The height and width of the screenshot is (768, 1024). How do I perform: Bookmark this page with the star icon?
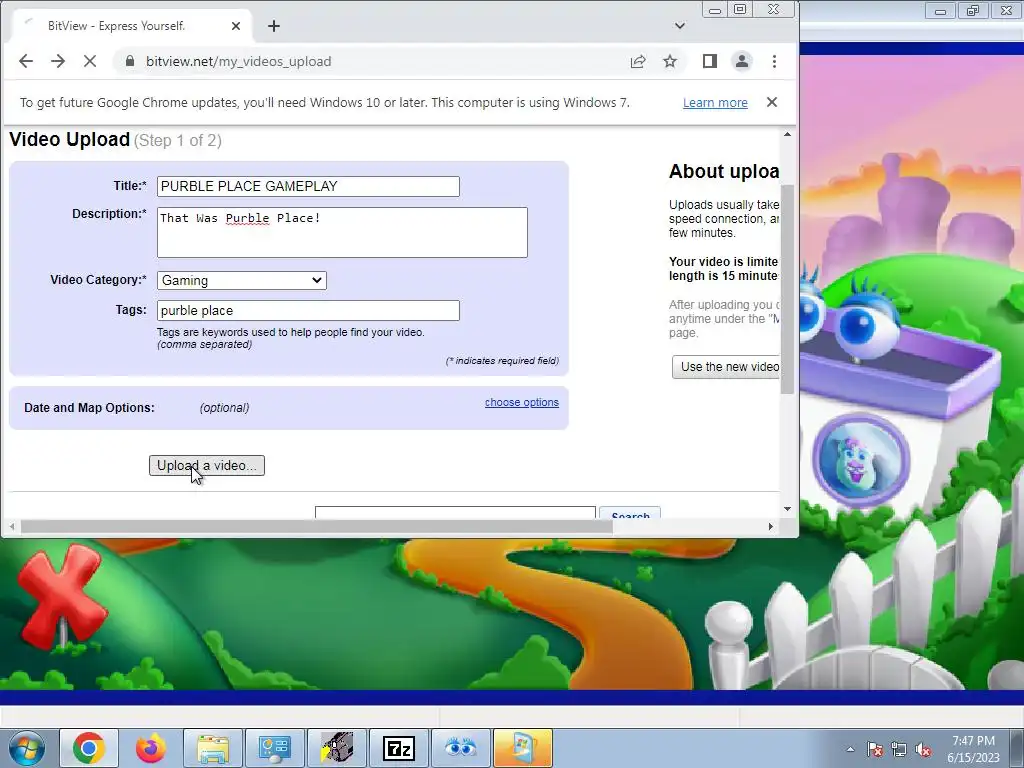point(670,61)
